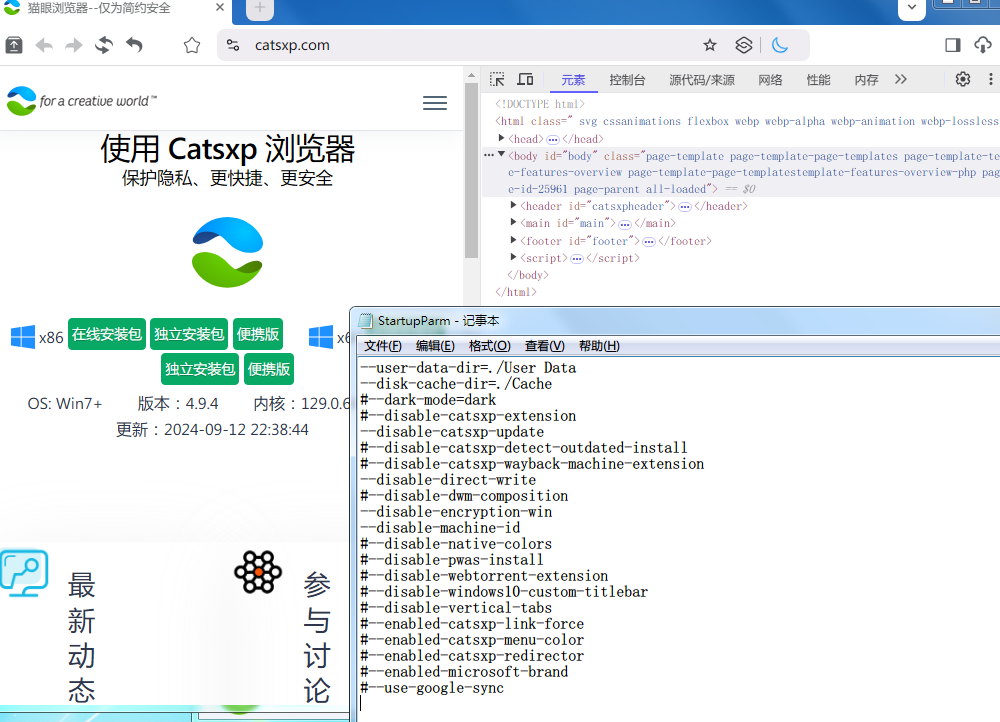Toggle the side panel icon

point(953,45)
